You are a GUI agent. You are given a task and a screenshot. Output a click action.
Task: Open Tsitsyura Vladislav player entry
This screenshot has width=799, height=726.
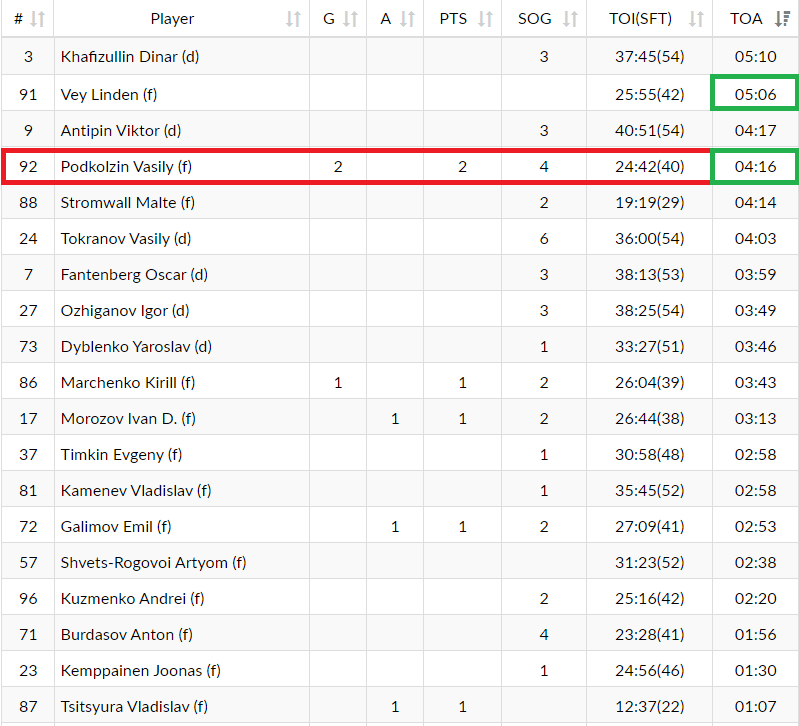tap(134, 707)
